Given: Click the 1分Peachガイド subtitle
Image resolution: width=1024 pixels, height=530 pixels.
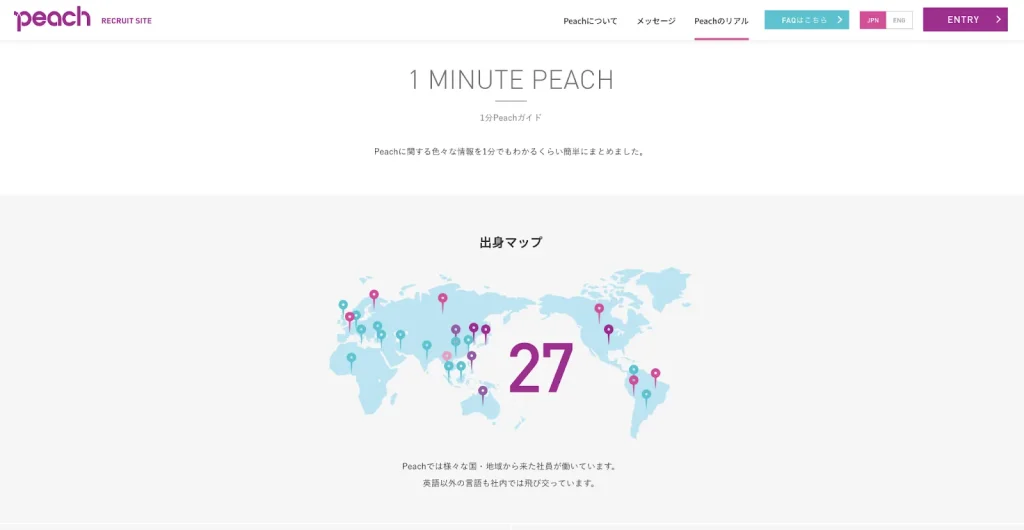Looking at the screenshot, I should pyautogui.click(x=511, y=118).
